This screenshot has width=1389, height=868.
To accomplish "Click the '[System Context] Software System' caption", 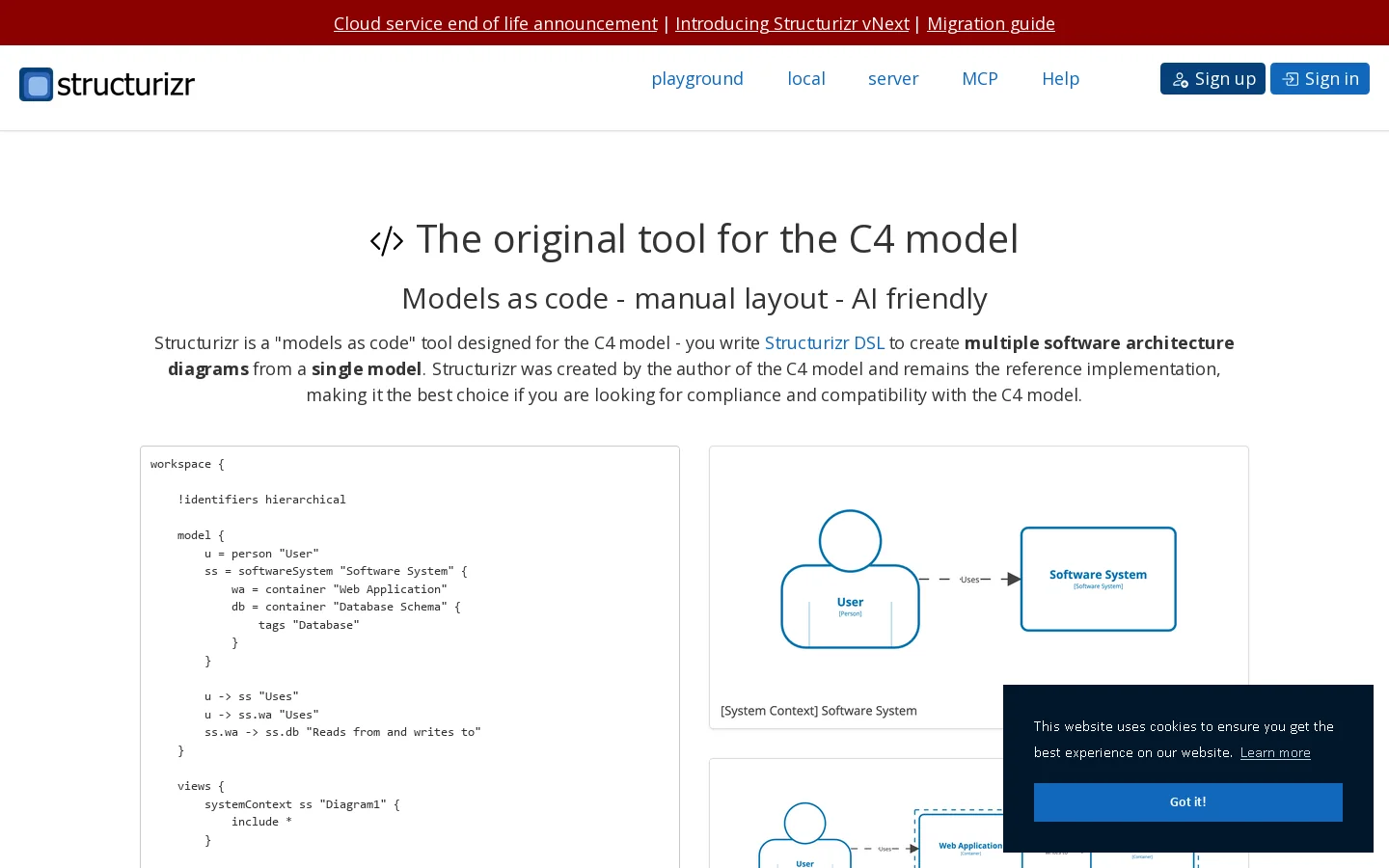I will pos(819,711).
